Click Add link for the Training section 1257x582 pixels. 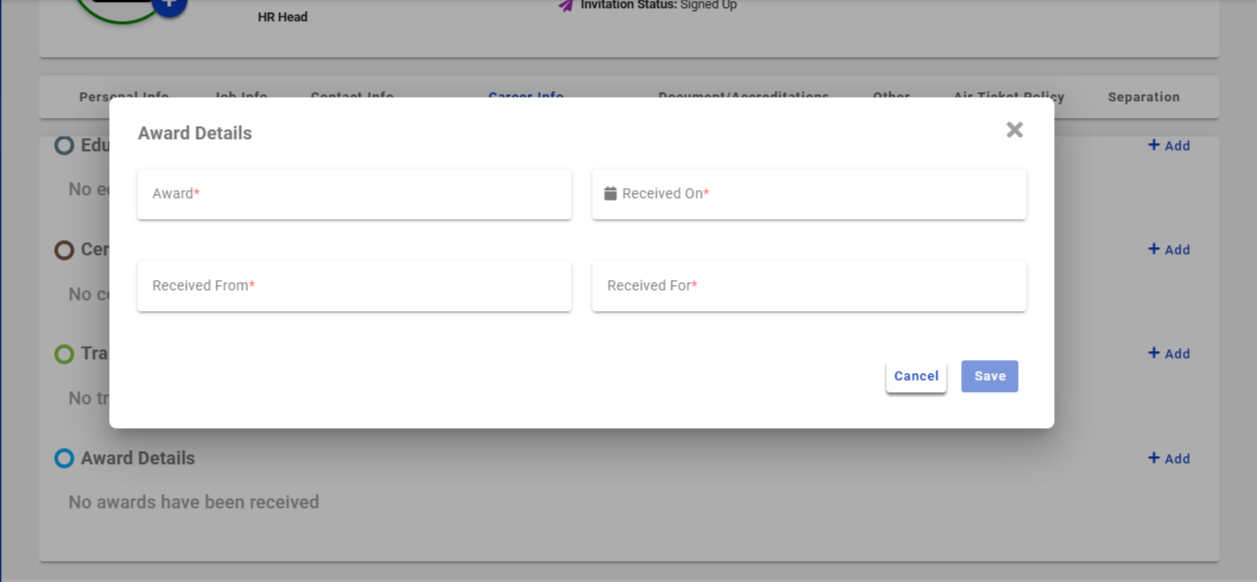(1168, 354)
